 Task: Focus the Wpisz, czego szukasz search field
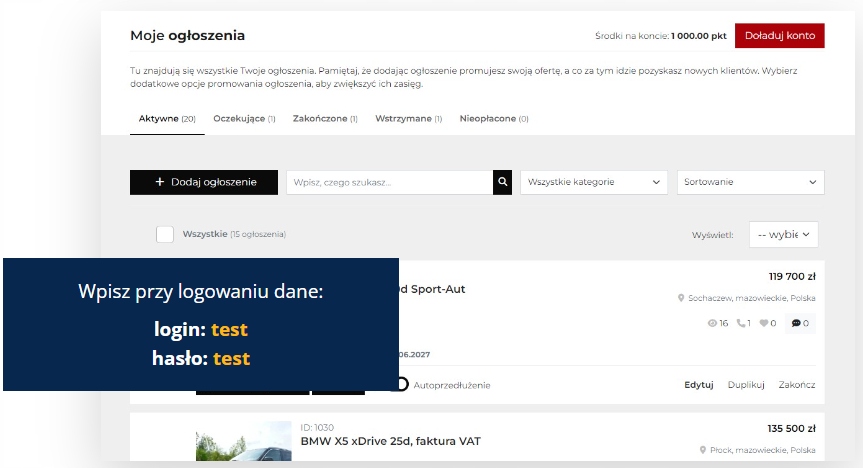[389, 182]
